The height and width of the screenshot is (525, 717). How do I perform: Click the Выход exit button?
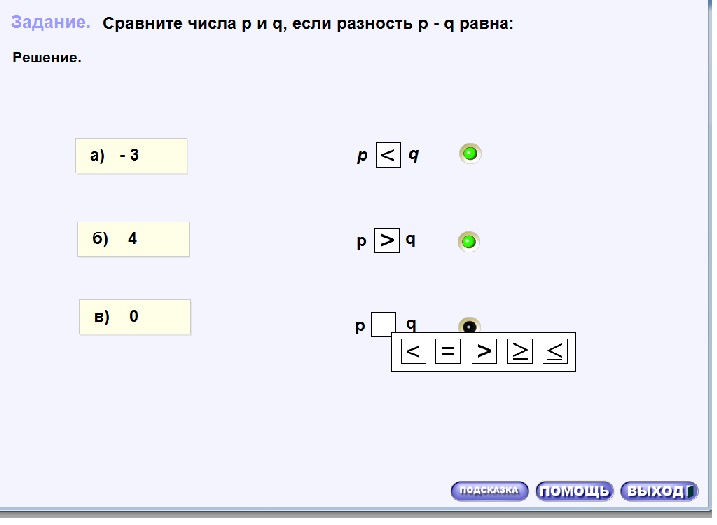click(x=659, y=491)
